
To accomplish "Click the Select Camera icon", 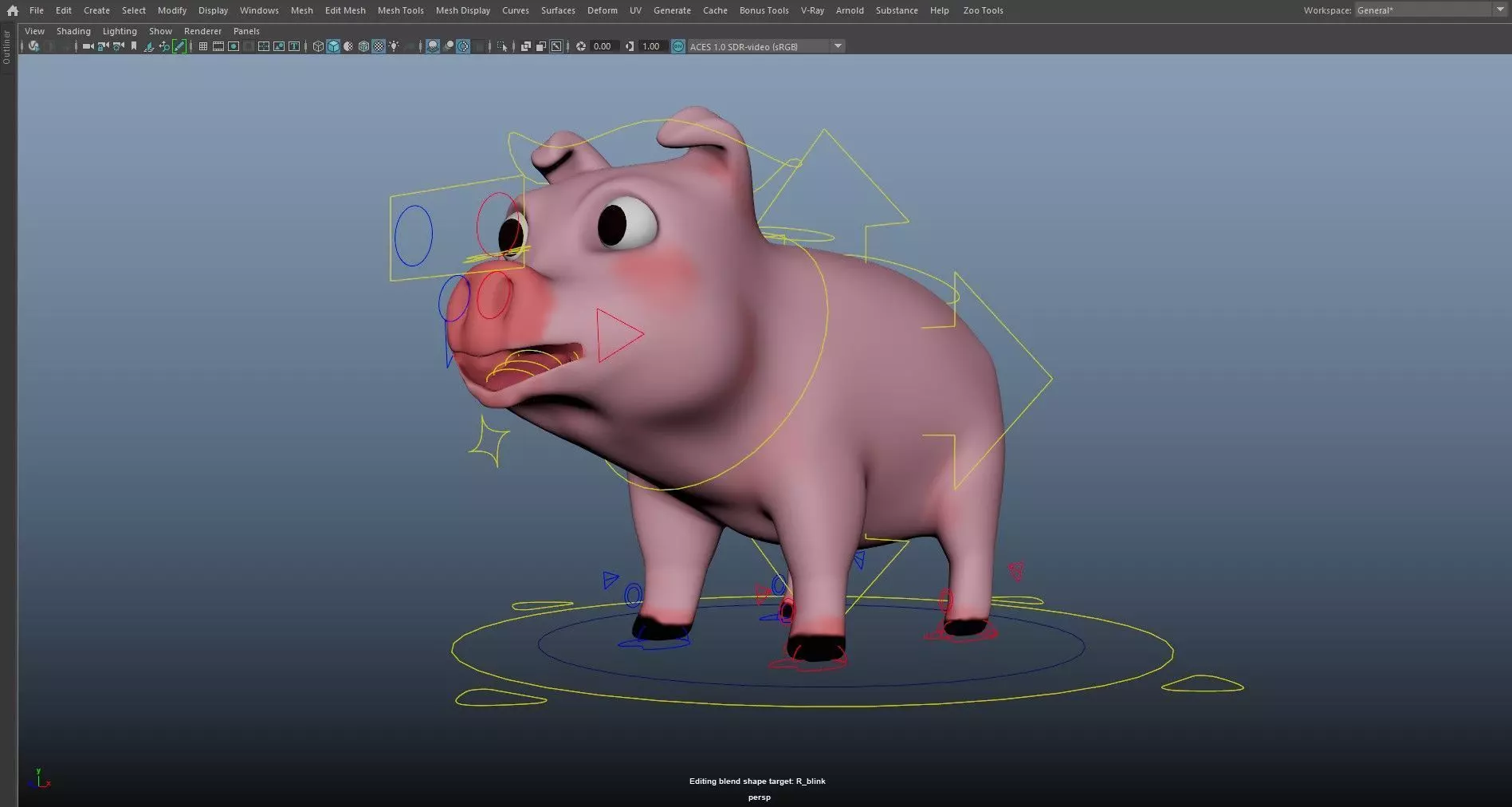I will pos(88,46).
